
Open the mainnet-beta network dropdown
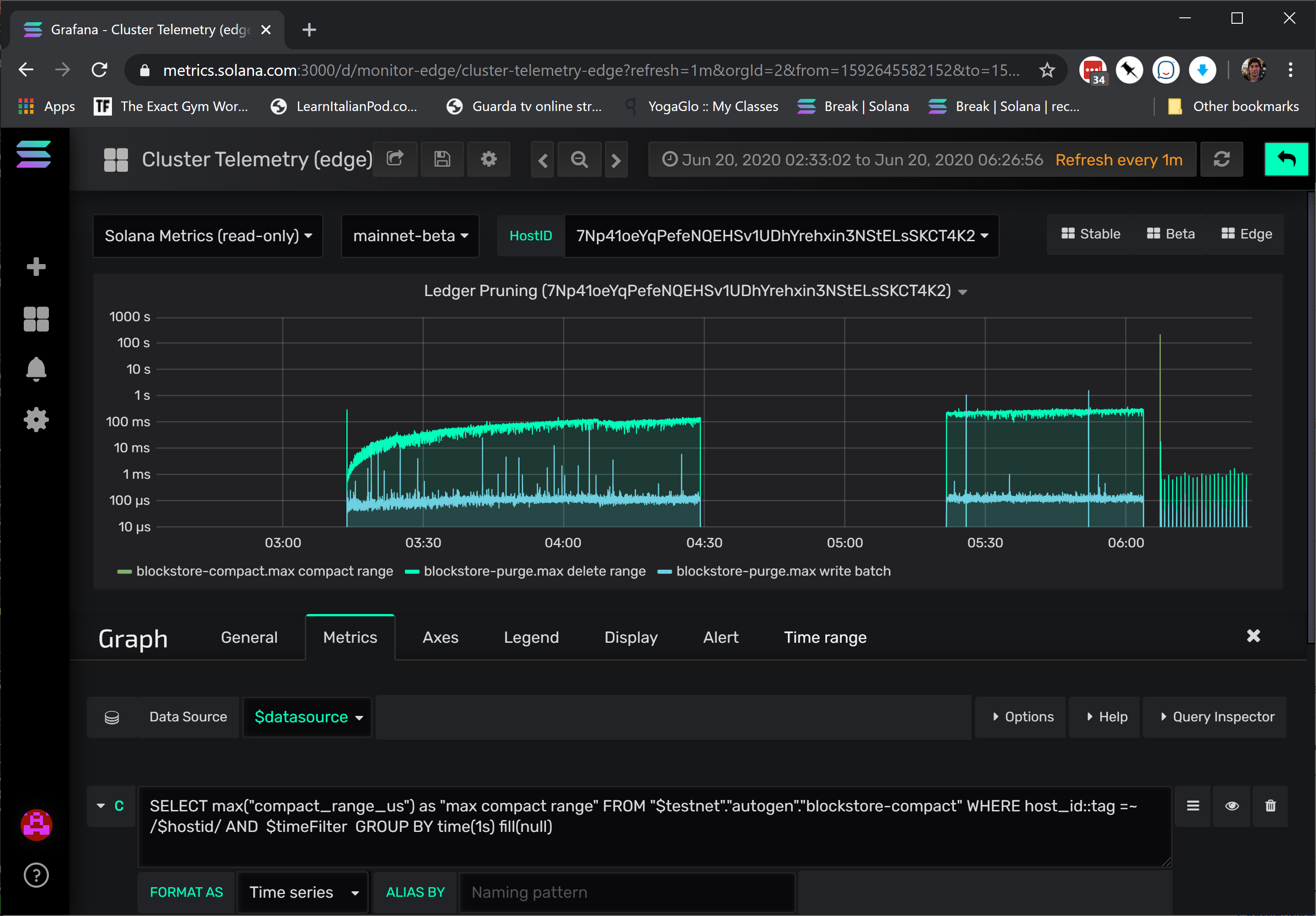tap(409, 236)
